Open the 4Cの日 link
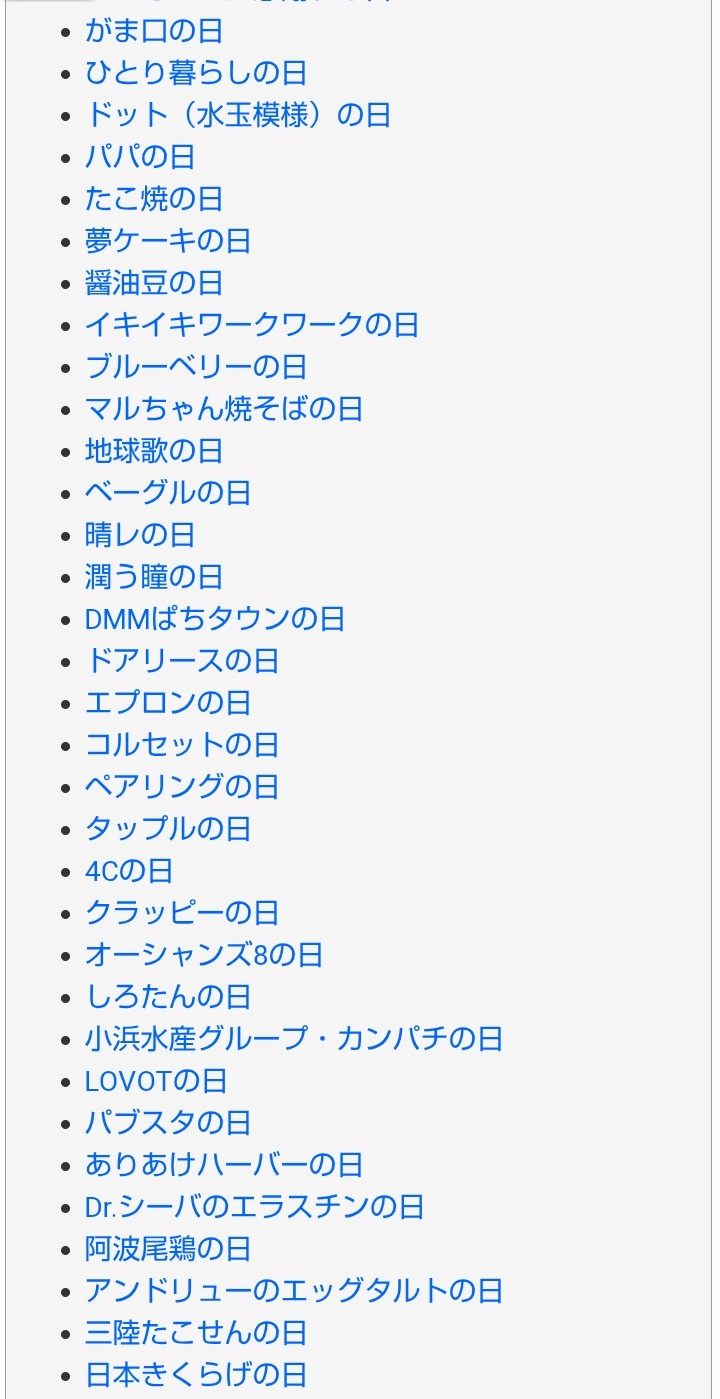The width and height of the screenshot is (720, 1399). coord(129,871)
